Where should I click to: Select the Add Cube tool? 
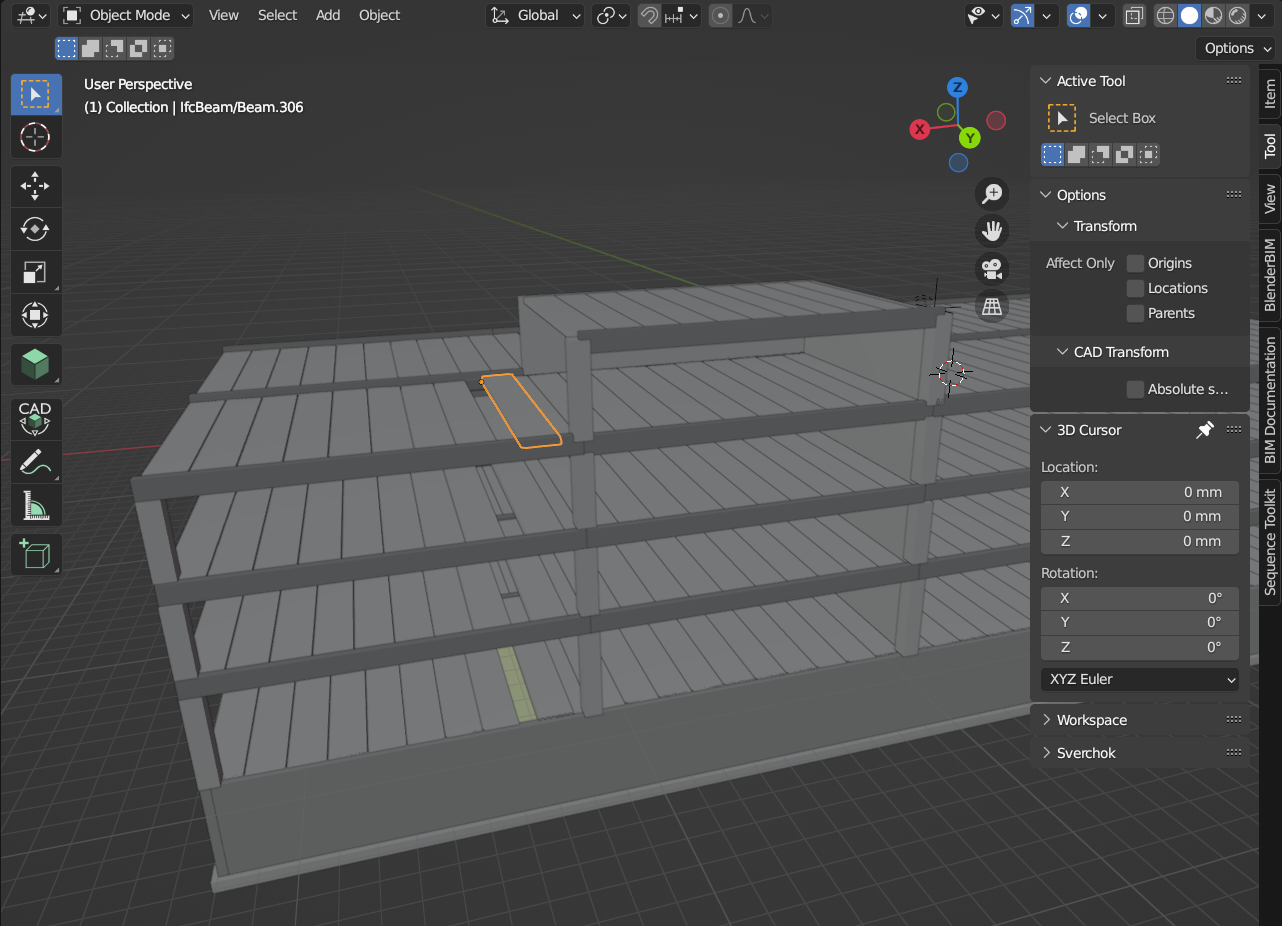click(36, 554)
